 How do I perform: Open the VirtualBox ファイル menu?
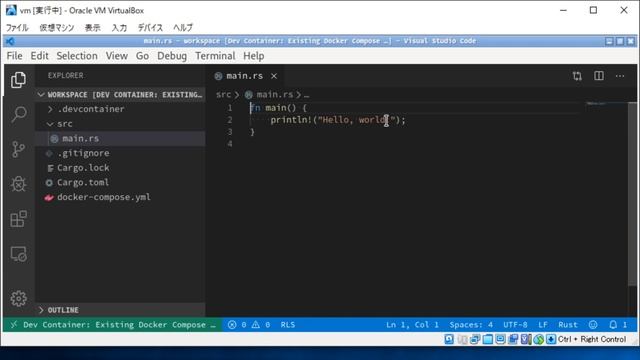(17, 28)
